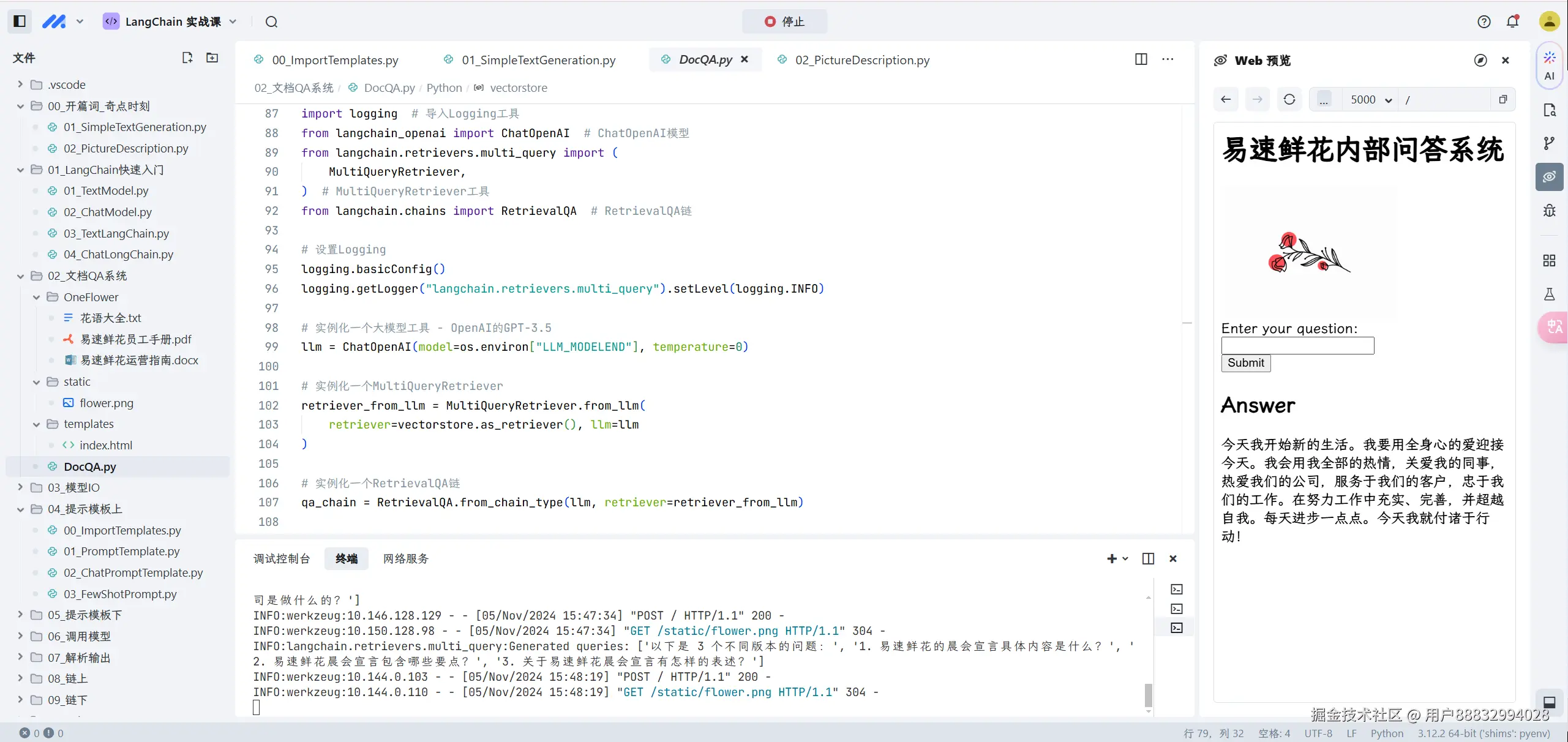Open the source control branch icon
The width and height of the screenshot is (1568, 742).
pyautogui.click(x=1549, y=143)
